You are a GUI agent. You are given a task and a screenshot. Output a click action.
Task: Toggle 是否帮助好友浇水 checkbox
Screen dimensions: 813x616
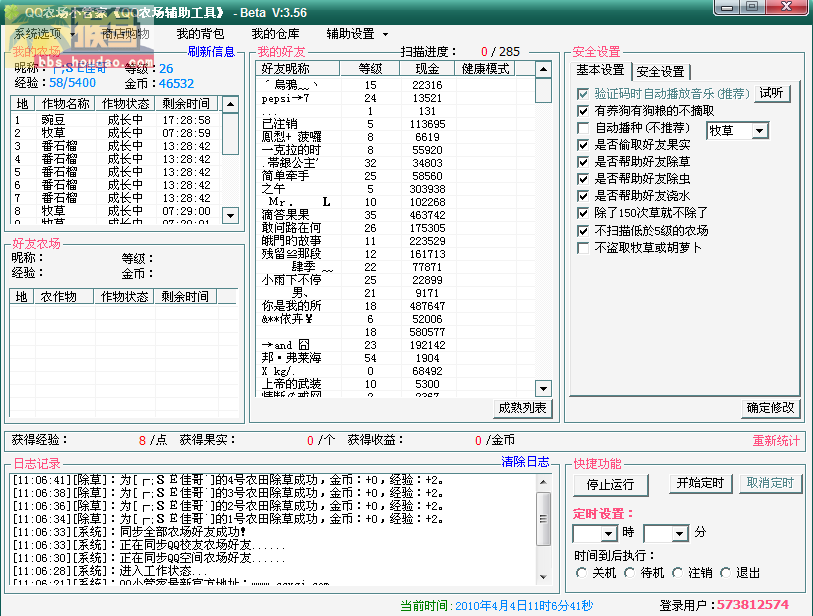tap(583, 197)
